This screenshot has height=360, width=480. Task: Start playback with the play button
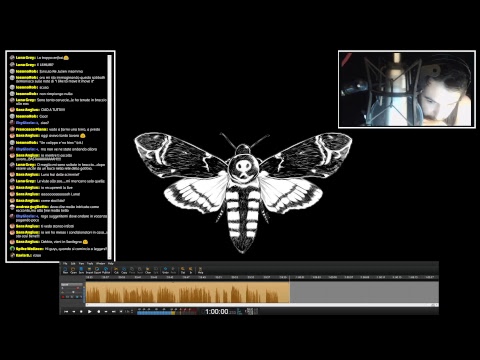tap(89, 311)
